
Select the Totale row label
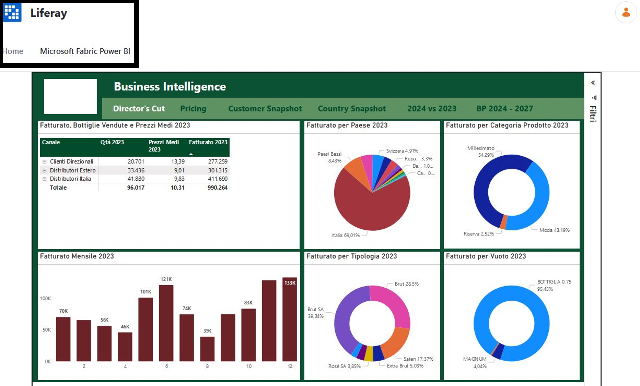[x=58, y=188]
